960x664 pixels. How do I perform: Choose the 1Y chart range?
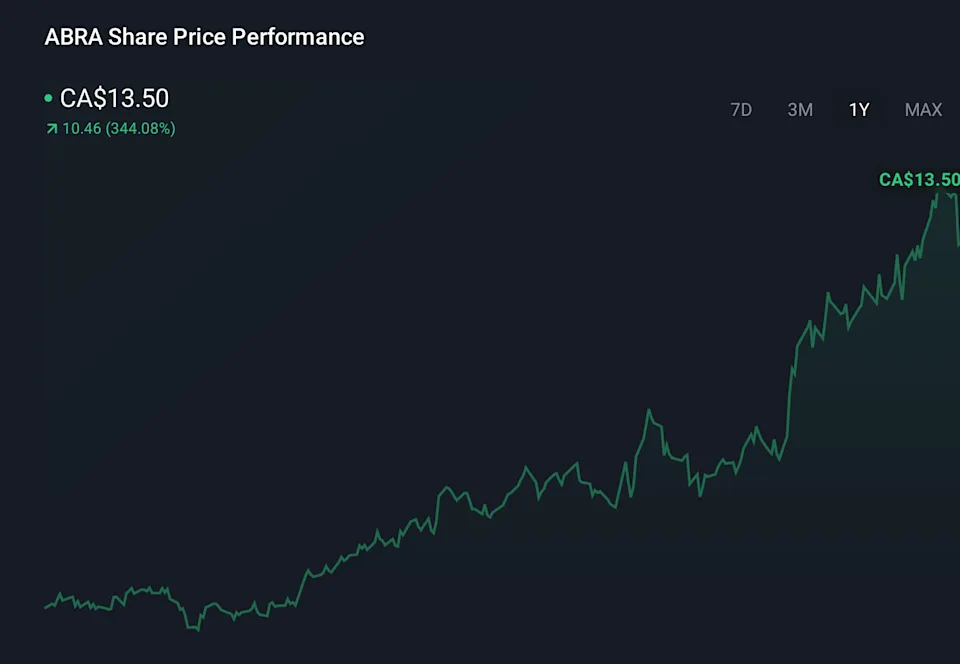(859, 110)
